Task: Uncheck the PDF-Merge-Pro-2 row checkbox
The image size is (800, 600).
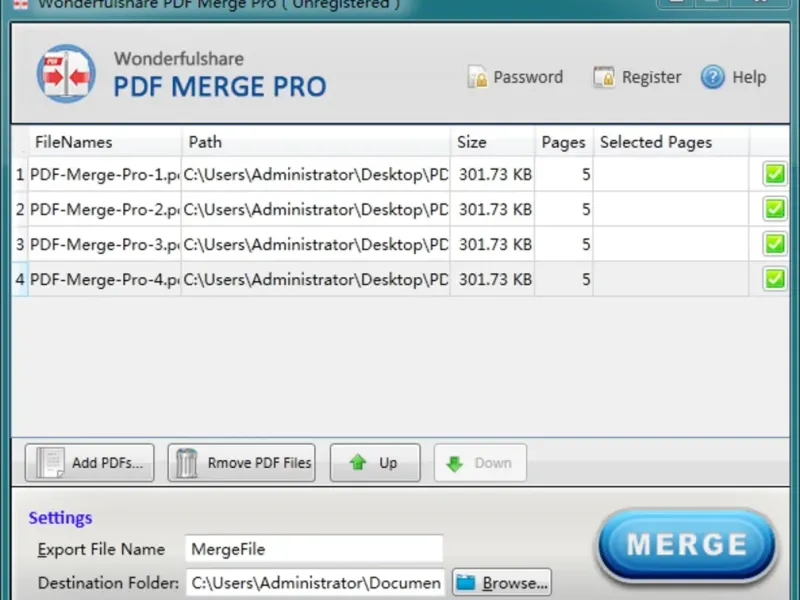Action: (774, 209)
